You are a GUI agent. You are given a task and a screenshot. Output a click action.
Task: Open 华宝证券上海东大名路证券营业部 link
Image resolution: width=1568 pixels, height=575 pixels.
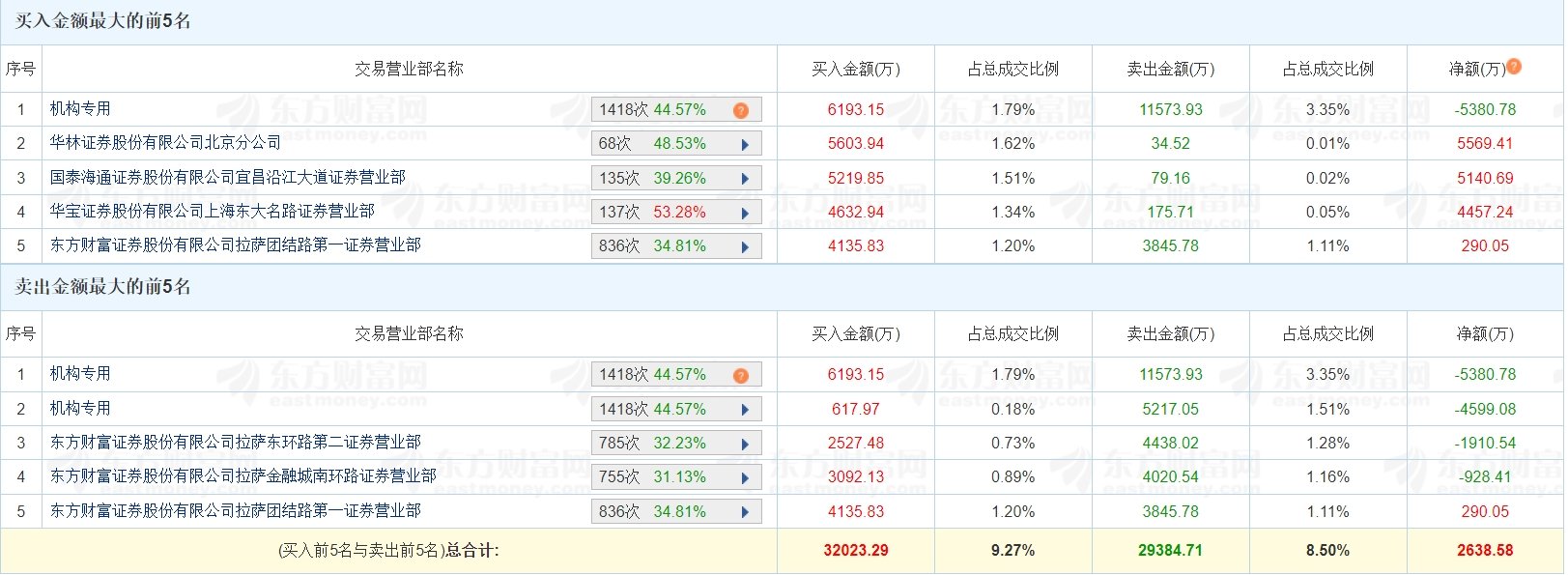pos(213,211)
